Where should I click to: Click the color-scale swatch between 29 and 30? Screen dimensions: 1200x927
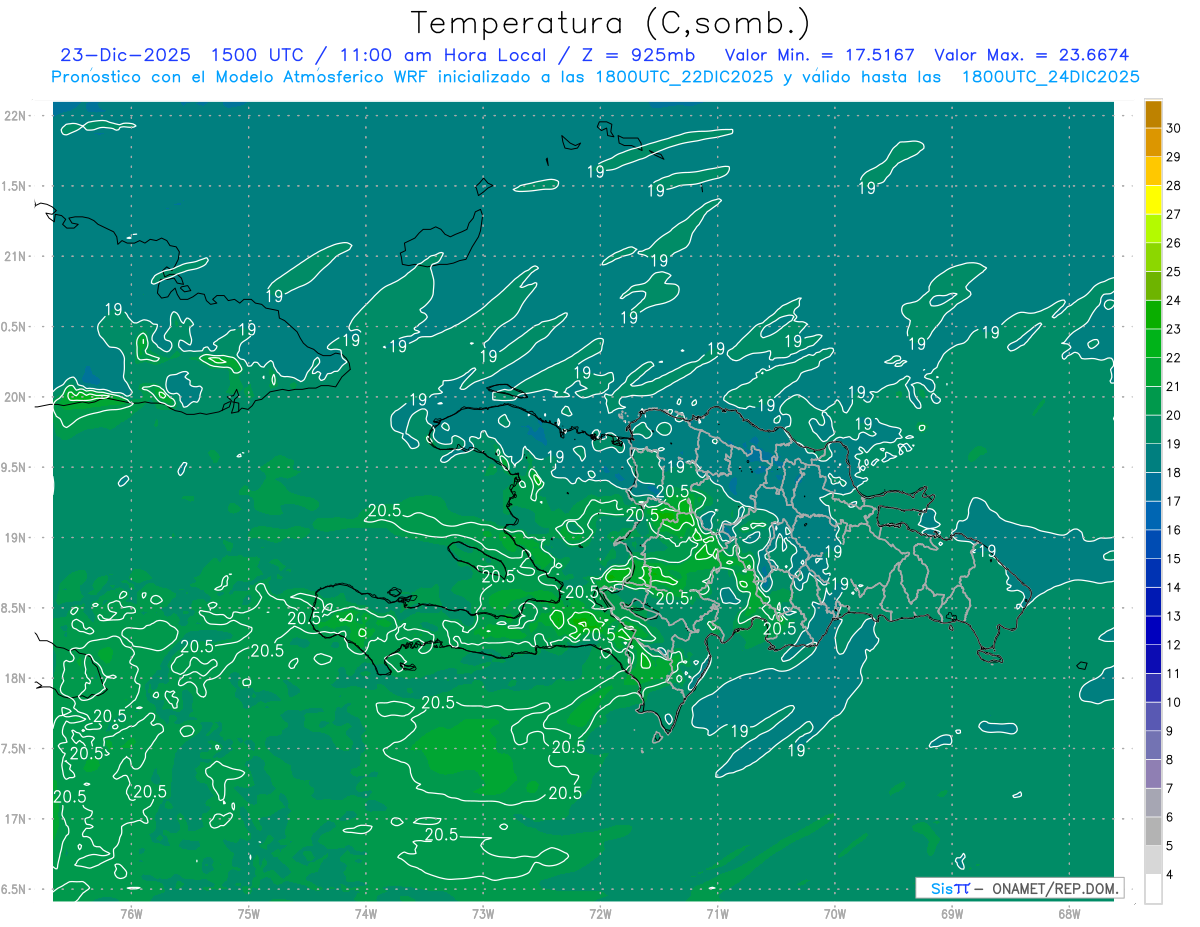pyautogui.click(x=1153, y=142)
